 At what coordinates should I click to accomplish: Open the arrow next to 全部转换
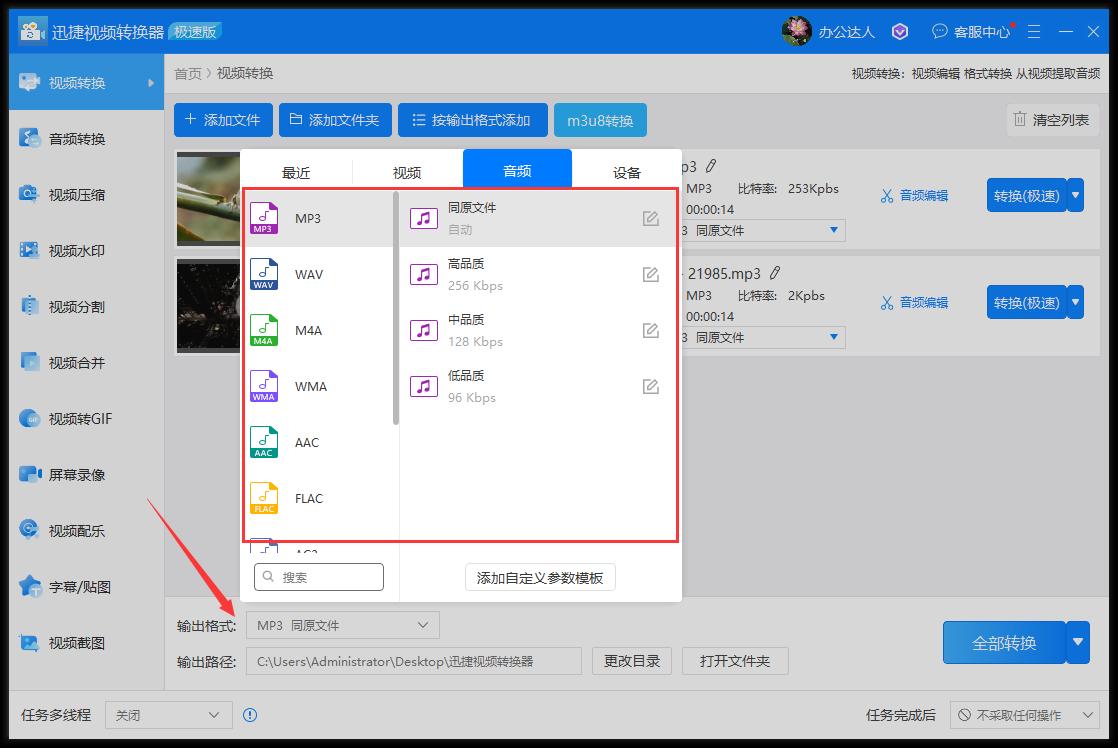[1077, 642]
